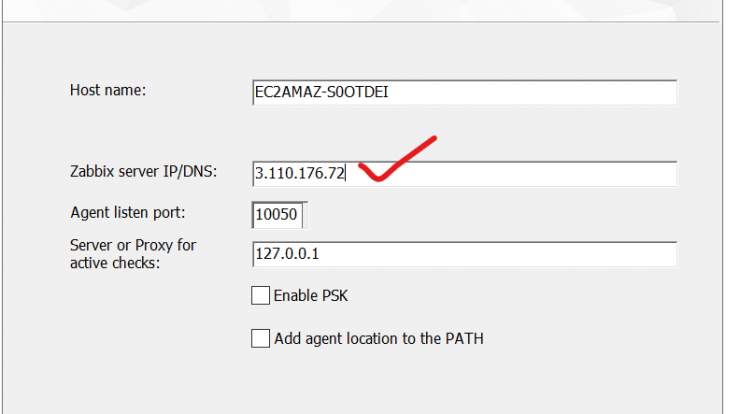Click the "Server or Proxy for active checks:" label

click(133, 254)
